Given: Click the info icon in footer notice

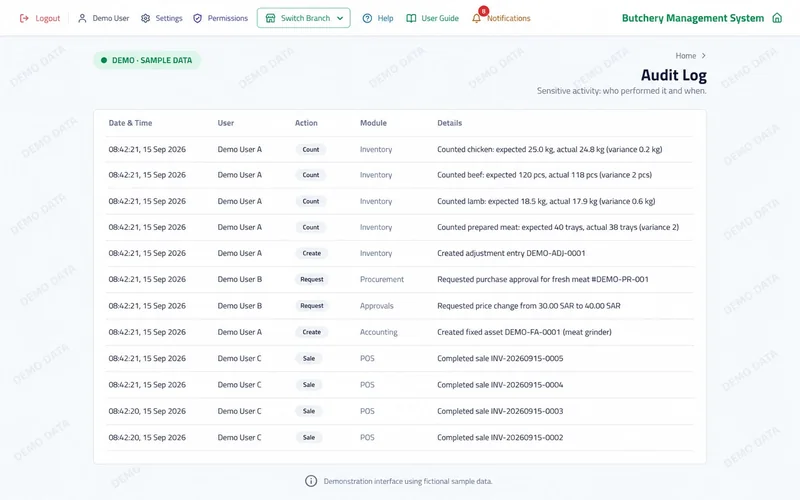Looking at the screenshot, I should [x=311, y=481].
